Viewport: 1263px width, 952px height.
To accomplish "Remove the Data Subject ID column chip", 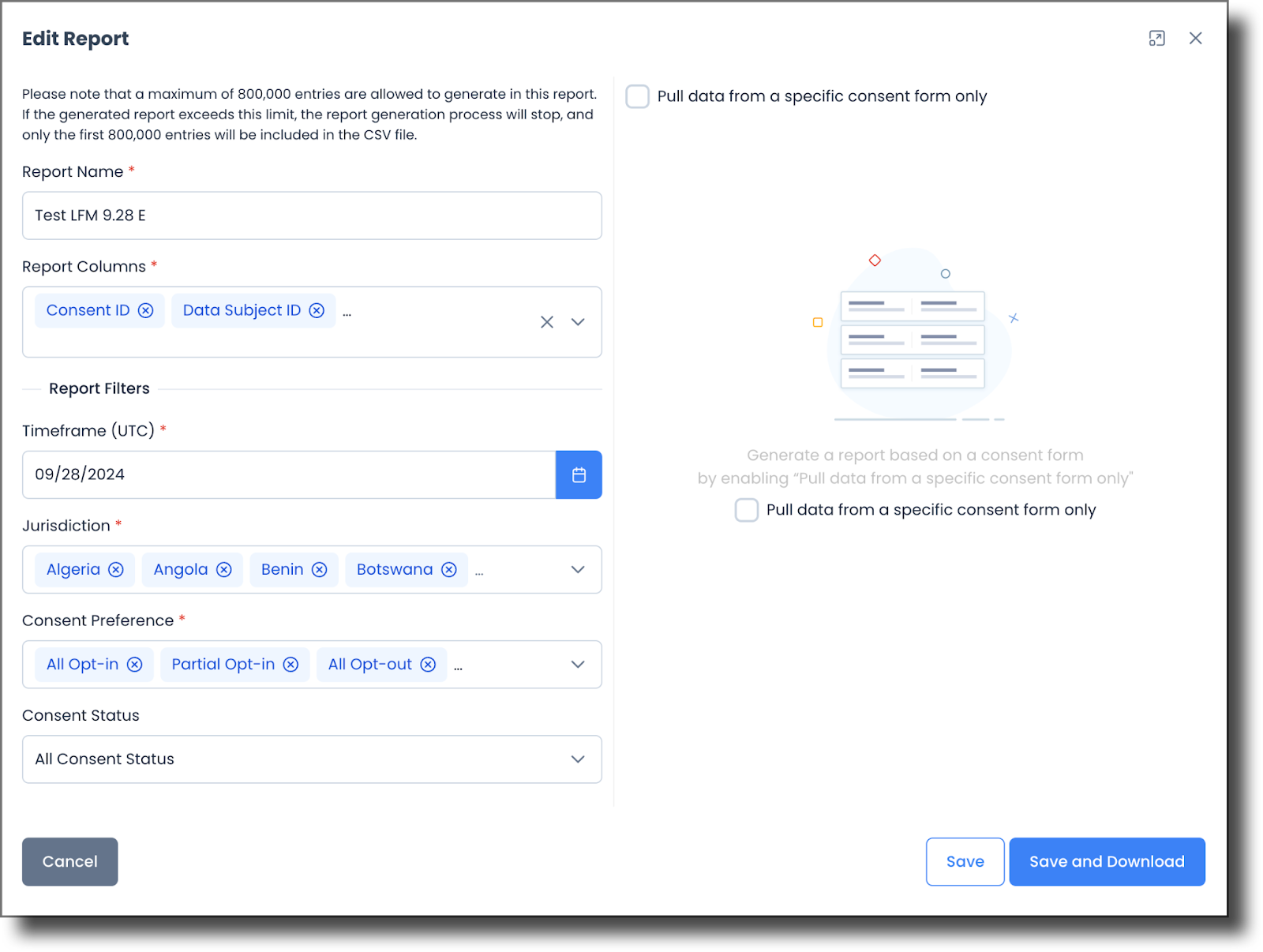I will pyautogui.click(x=317, y=310).
